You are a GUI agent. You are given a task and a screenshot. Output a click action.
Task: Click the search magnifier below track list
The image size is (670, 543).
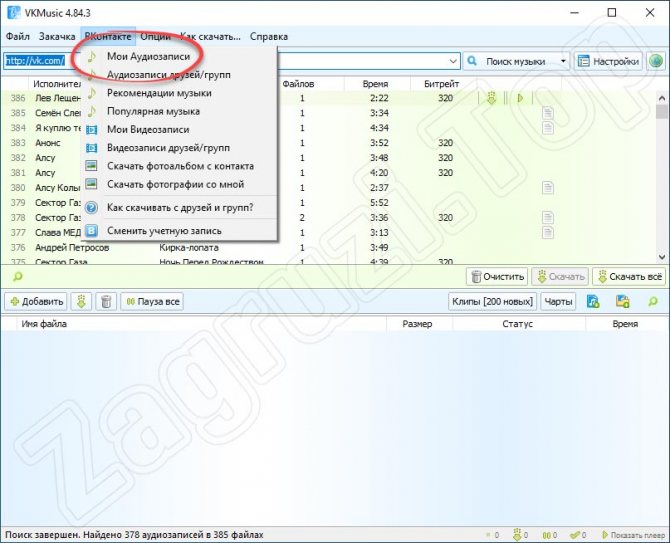pos(18,277)
